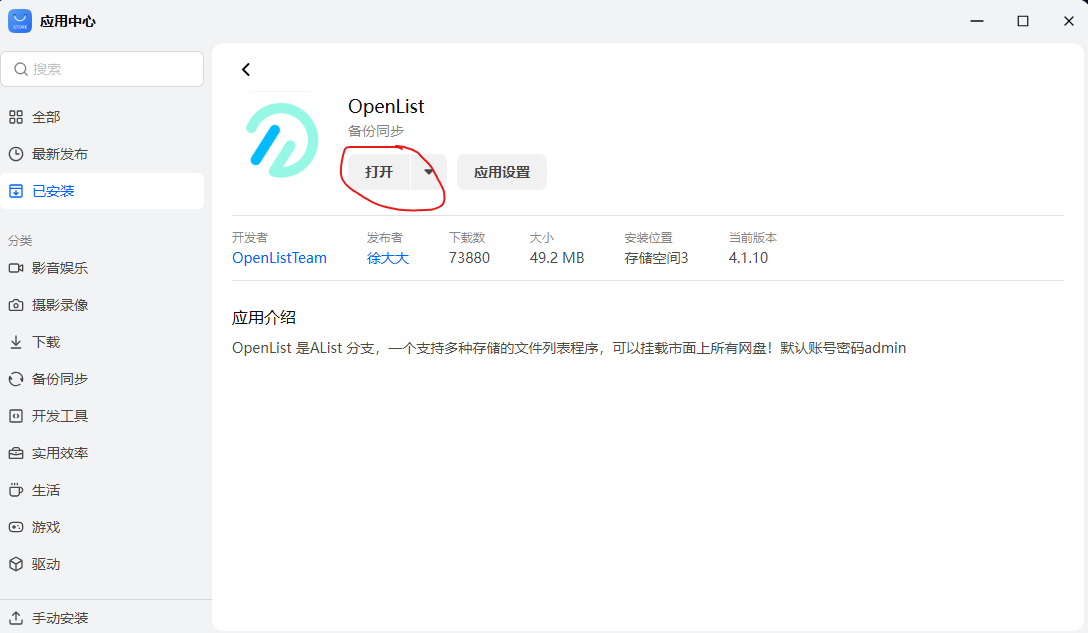Select 已安装 in the sidebar
The image size is (1088, 633).
click(102, 191)
